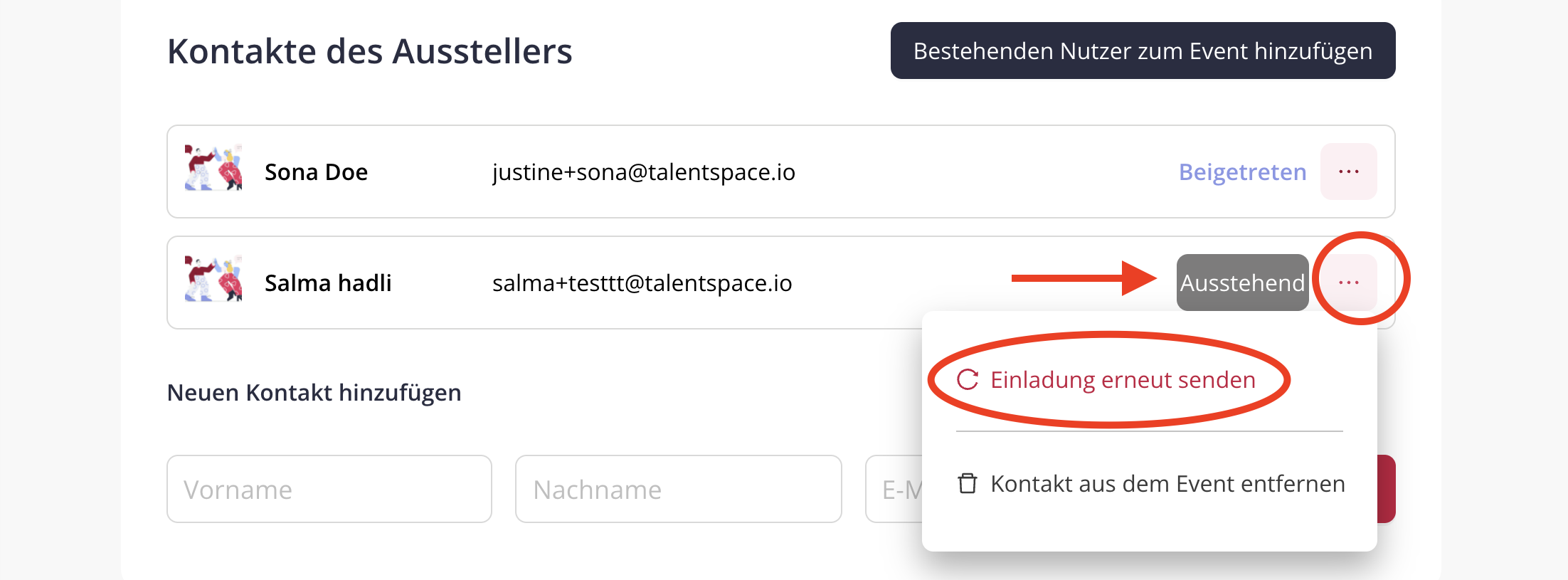Image resolution: width=1568 pixels, height=580 pixels.
Task: Click the resend refresh icon in menu
Action: coord(968,380)
